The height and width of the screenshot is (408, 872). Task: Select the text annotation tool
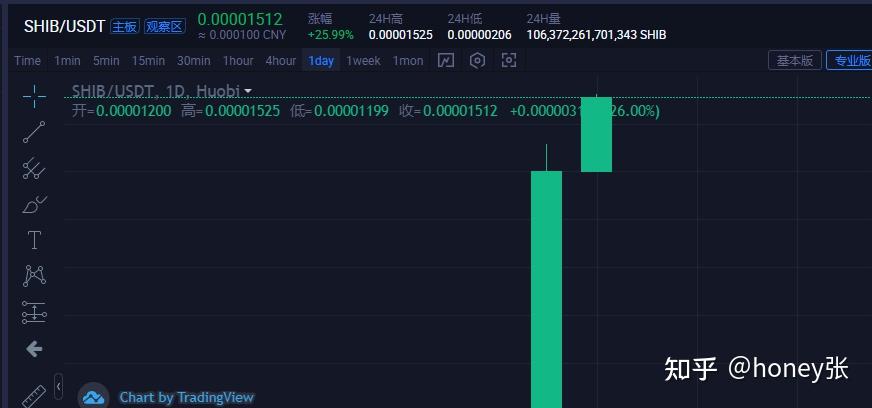(x=34, y=241)
